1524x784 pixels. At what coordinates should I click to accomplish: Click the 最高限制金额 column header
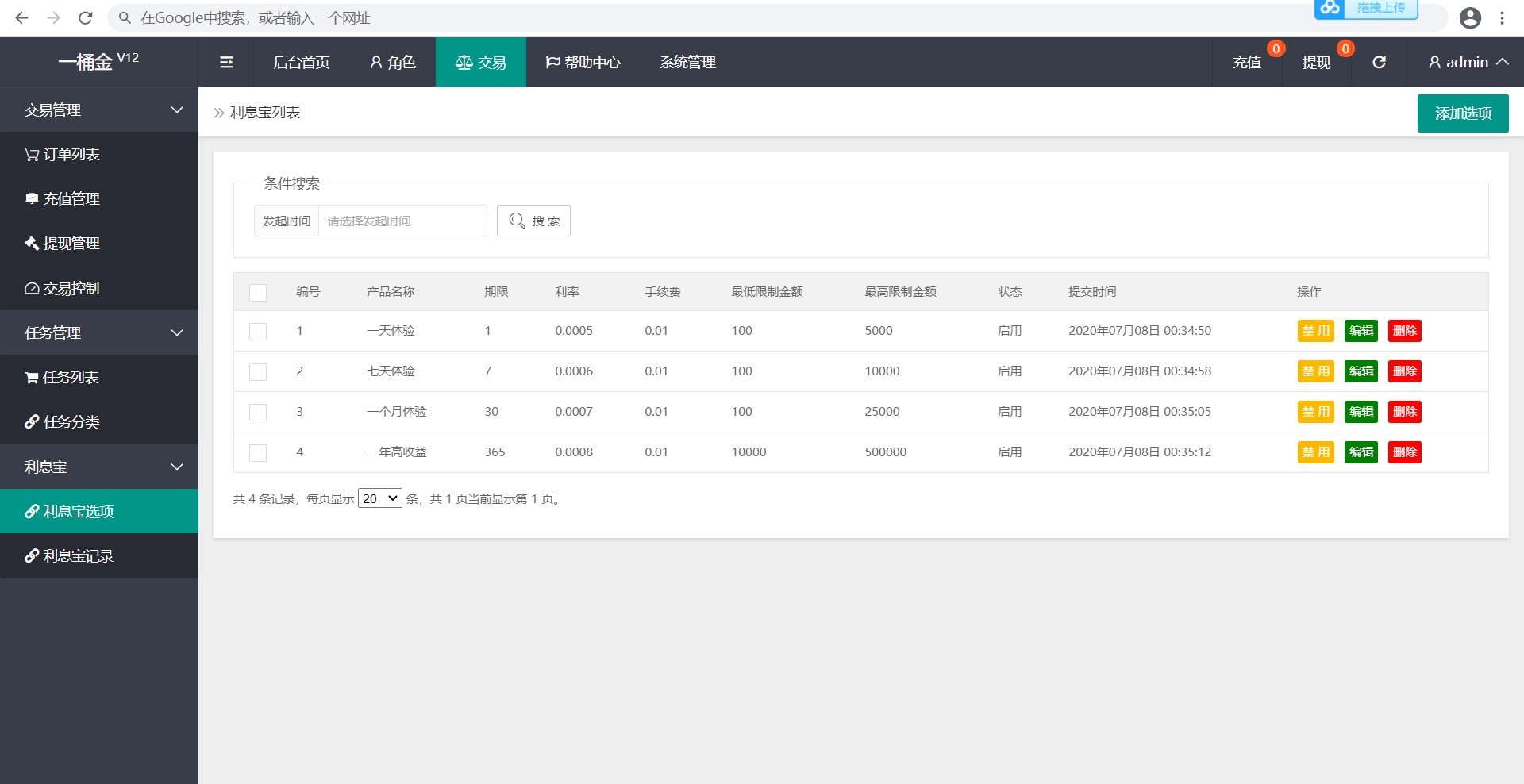(900, 292)
